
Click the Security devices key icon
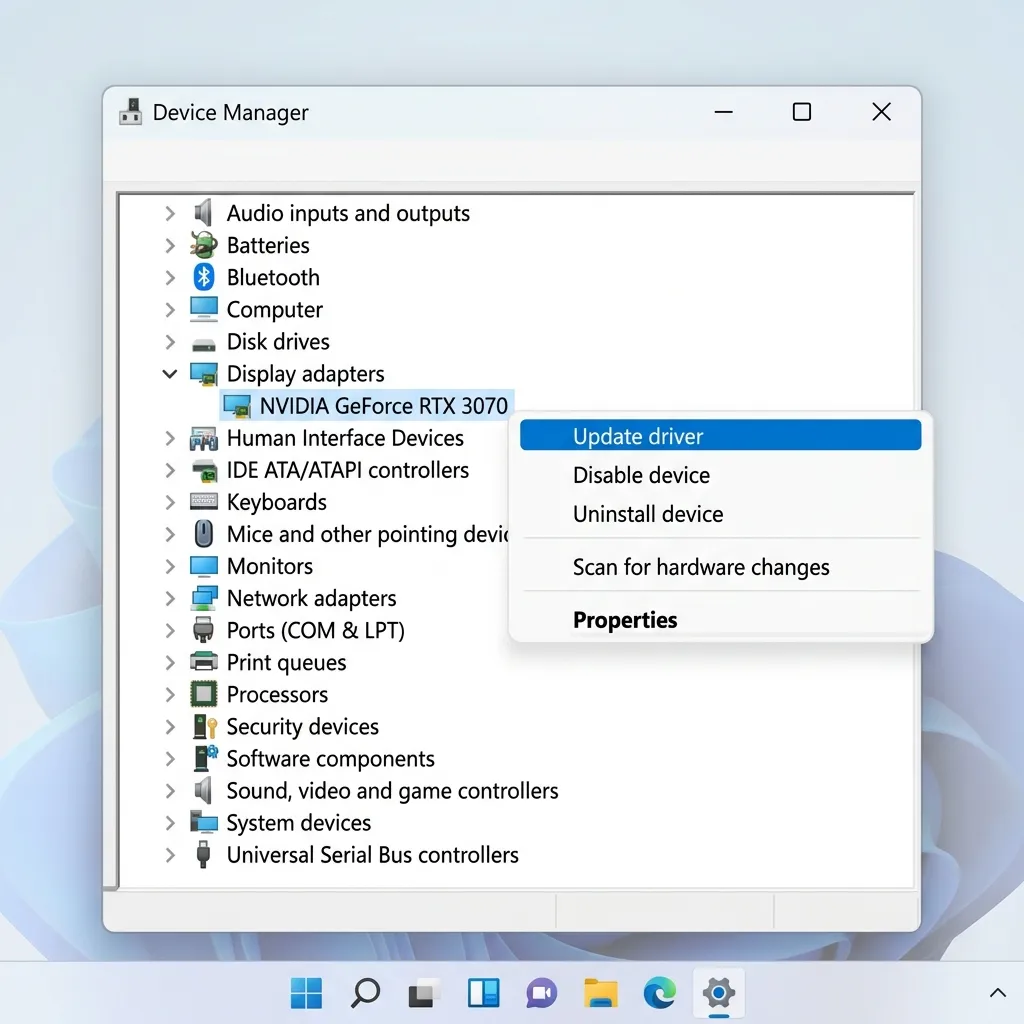coord(205,726)
